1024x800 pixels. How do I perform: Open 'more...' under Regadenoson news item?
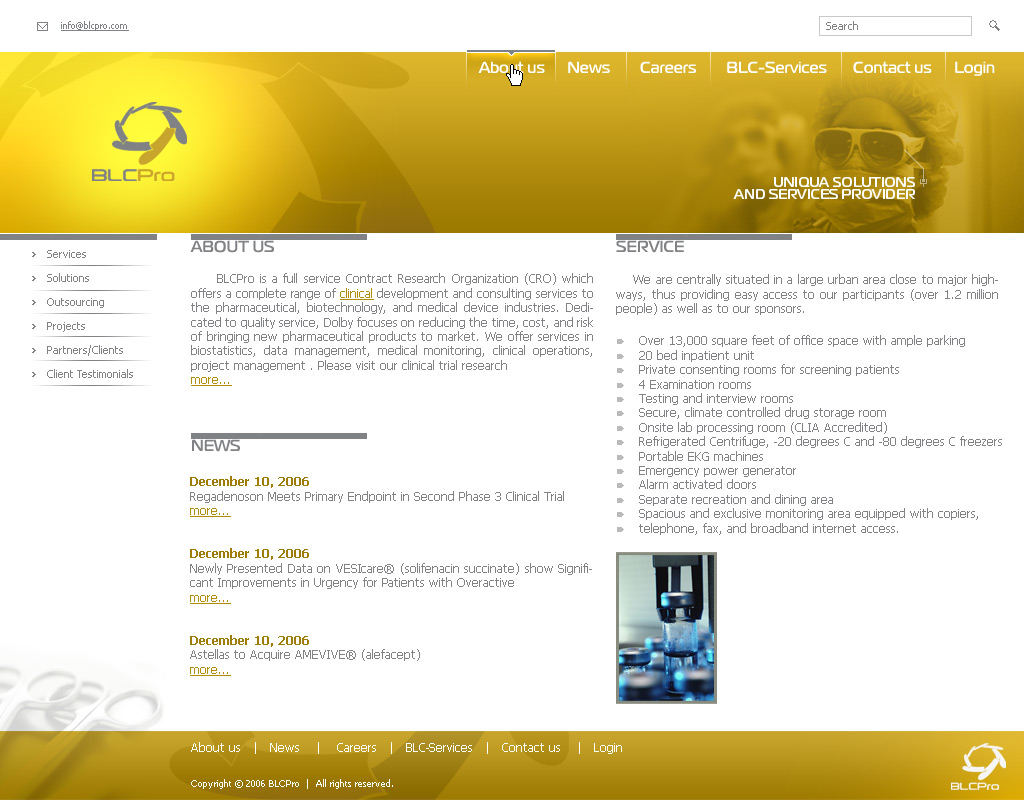coord(210,511)
